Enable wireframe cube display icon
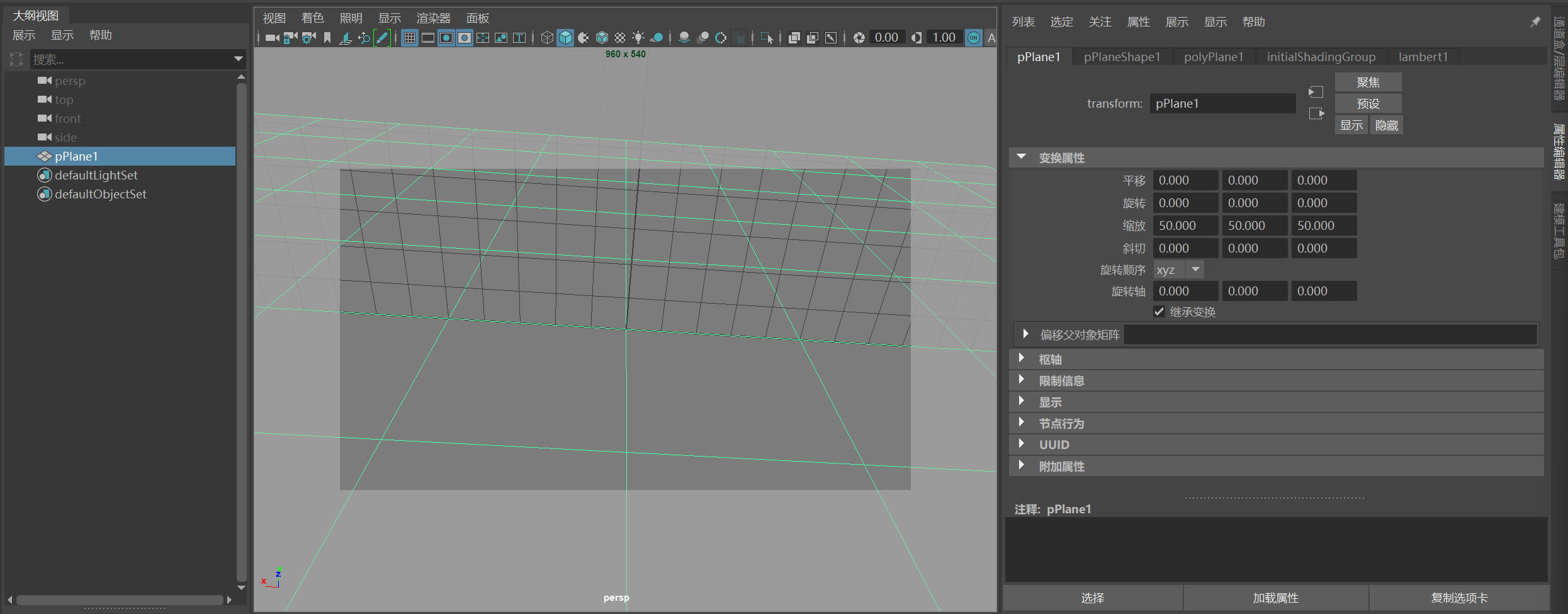Viewport: 1568px width, 614px height. click(x=547, y=38)
